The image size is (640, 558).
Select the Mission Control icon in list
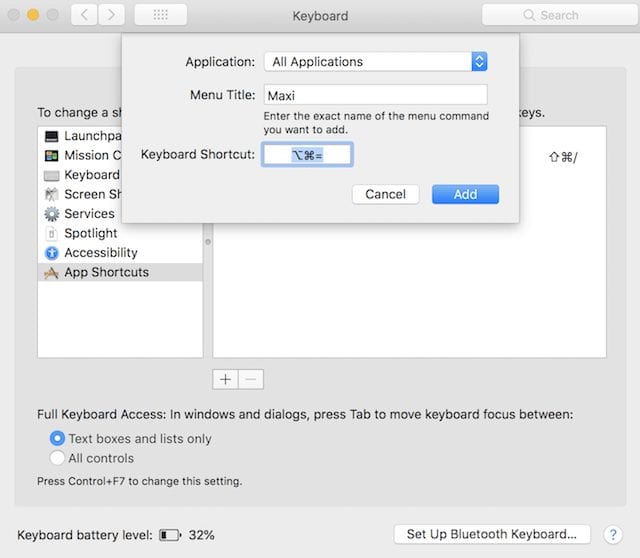[52, 155]
